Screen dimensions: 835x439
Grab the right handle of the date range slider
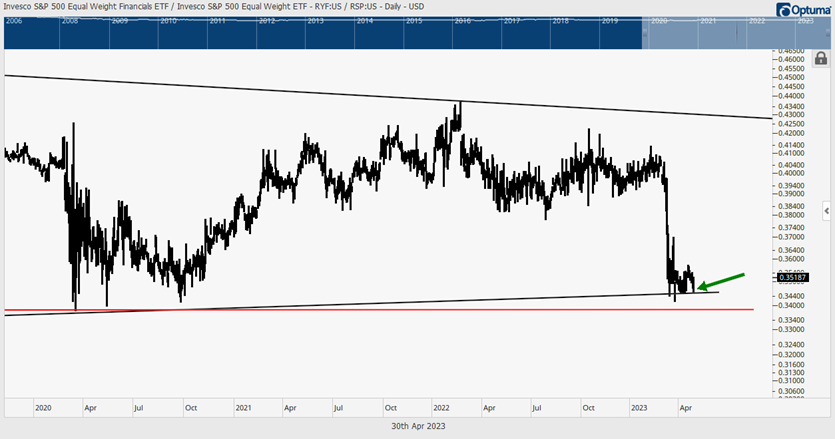point(828,33)
